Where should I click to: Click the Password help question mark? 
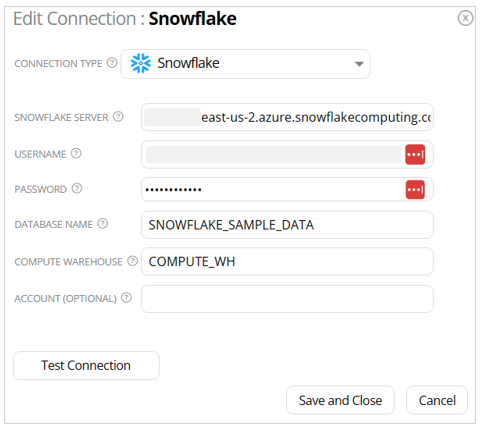tap(77, 189)
